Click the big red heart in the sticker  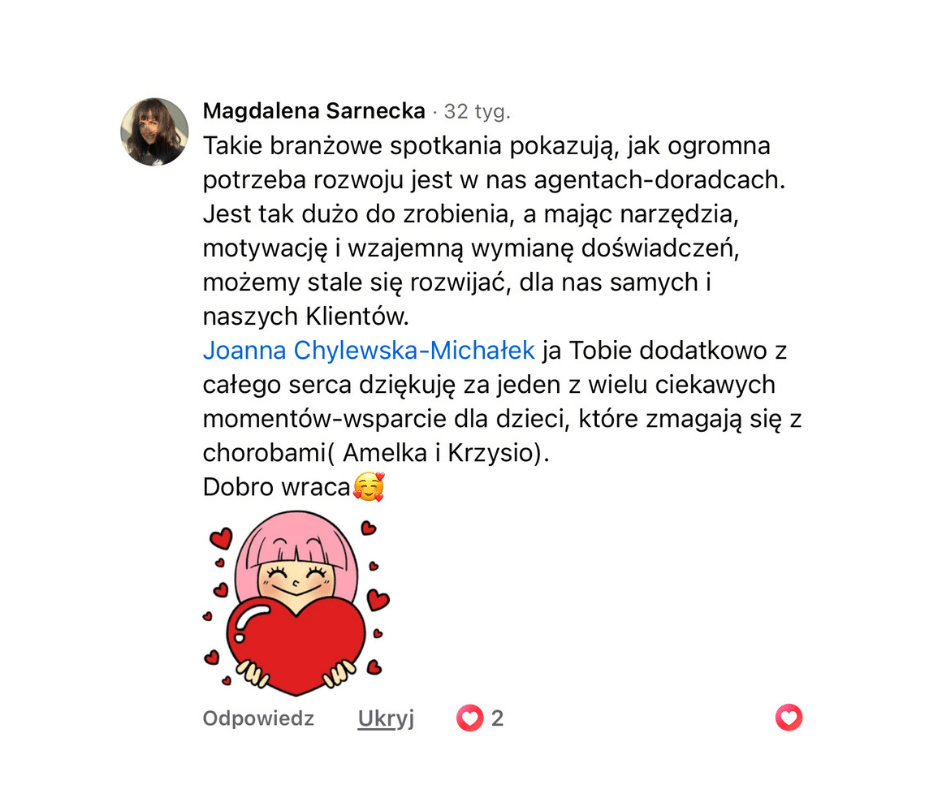pyautogui.click(x=295, y=646)
